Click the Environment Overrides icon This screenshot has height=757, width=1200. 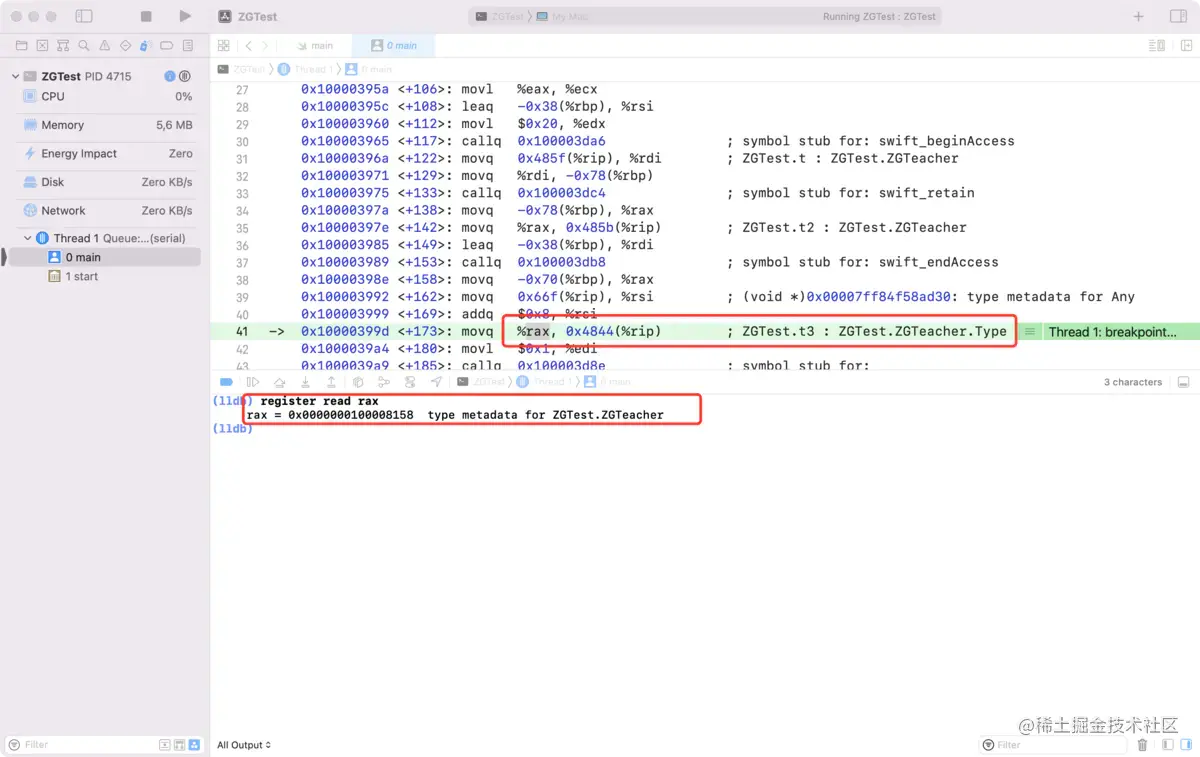click(x=410, y=382)
